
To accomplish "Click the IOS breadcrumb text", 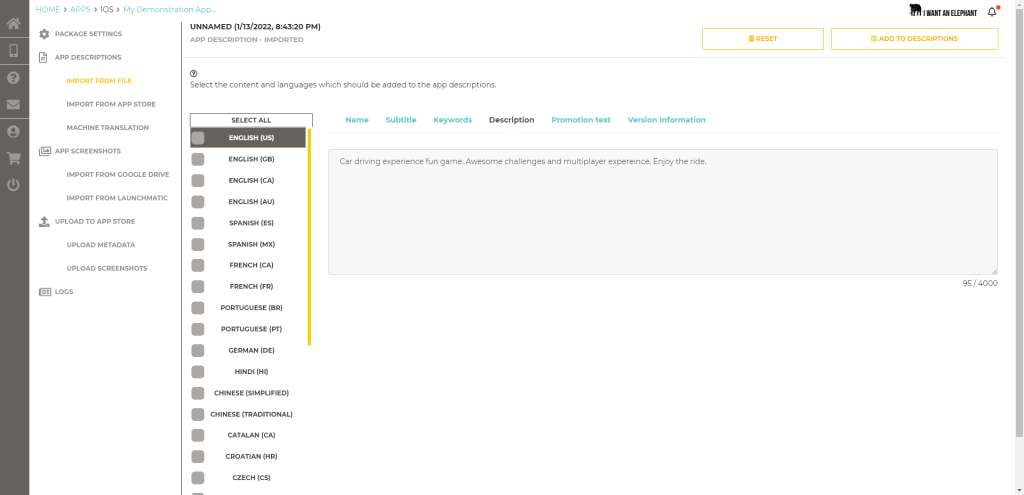I will [x=107, y=10].
